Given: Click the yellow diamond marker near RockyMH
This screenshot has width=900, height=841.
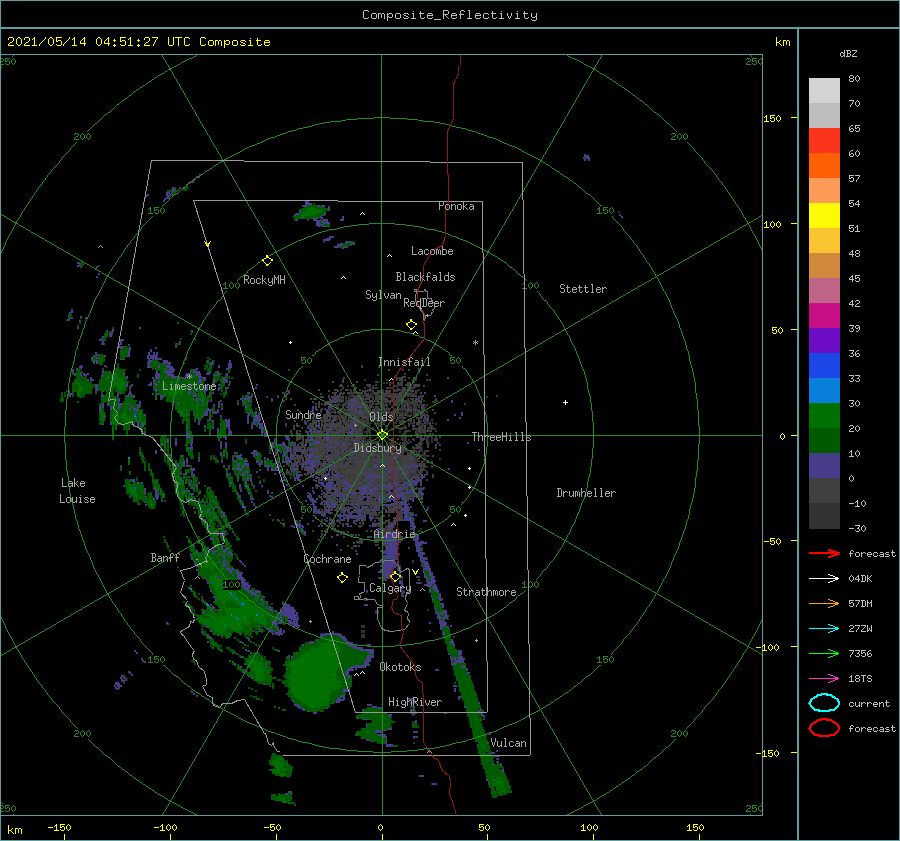Looking at the screenshot, I should click(267, 261).
